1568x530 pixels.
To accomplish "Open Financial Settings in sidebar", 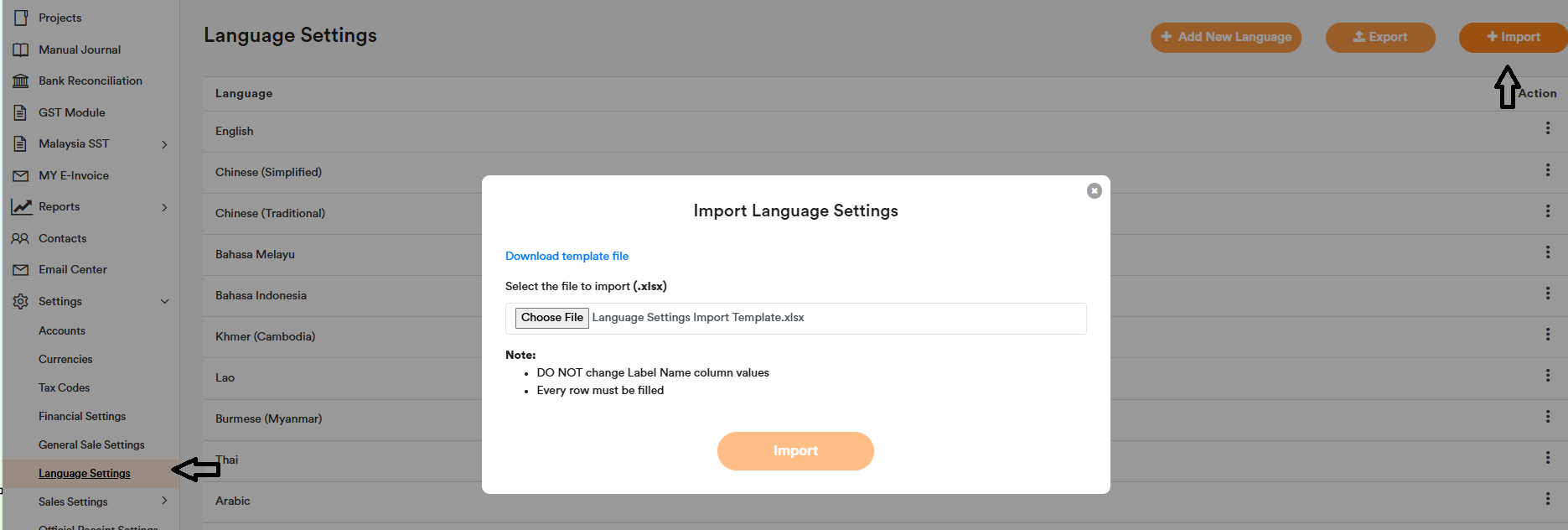I will pyautogui.click(x=82, y=416).
